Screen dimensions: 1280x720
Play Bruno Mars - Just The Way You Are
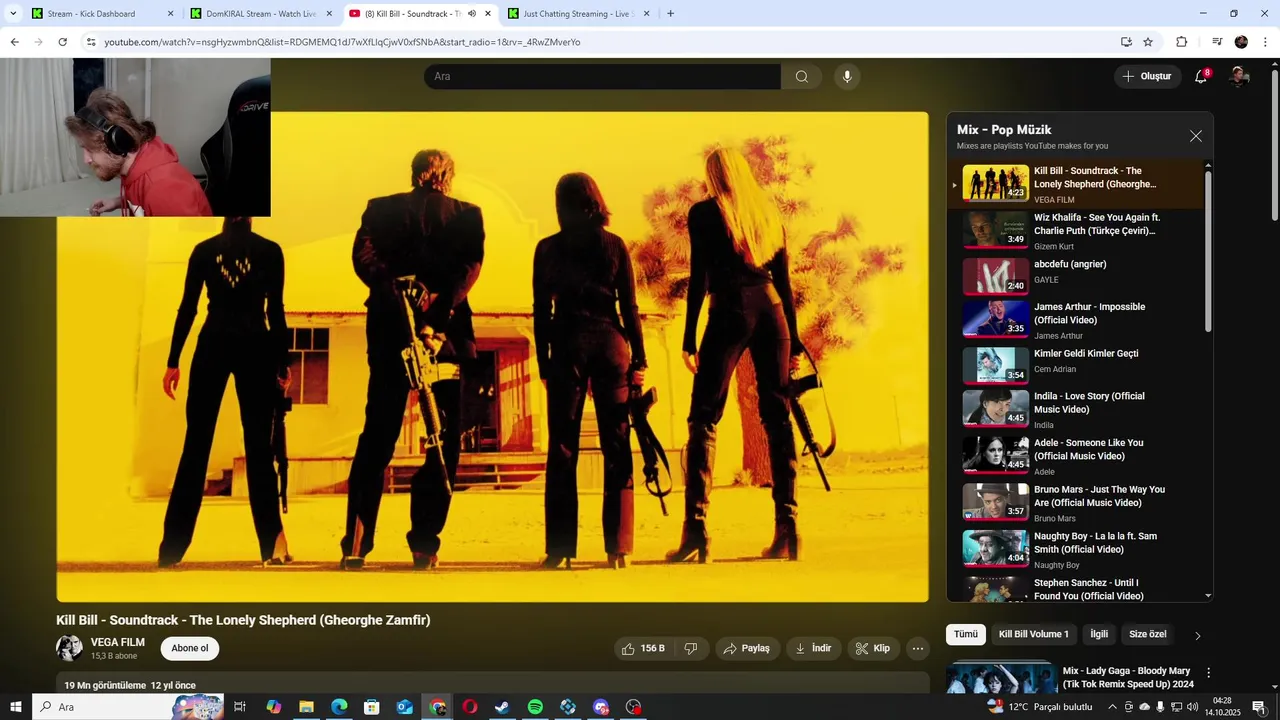(1078, 503)
